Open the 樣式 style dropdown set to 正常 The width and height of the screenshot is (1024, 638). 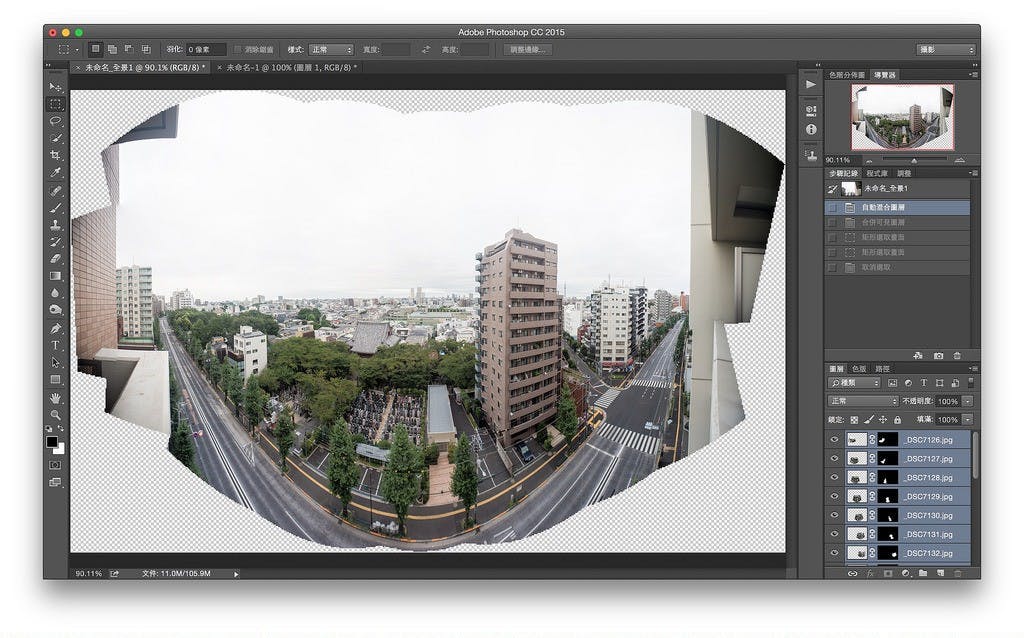[332, 49]
